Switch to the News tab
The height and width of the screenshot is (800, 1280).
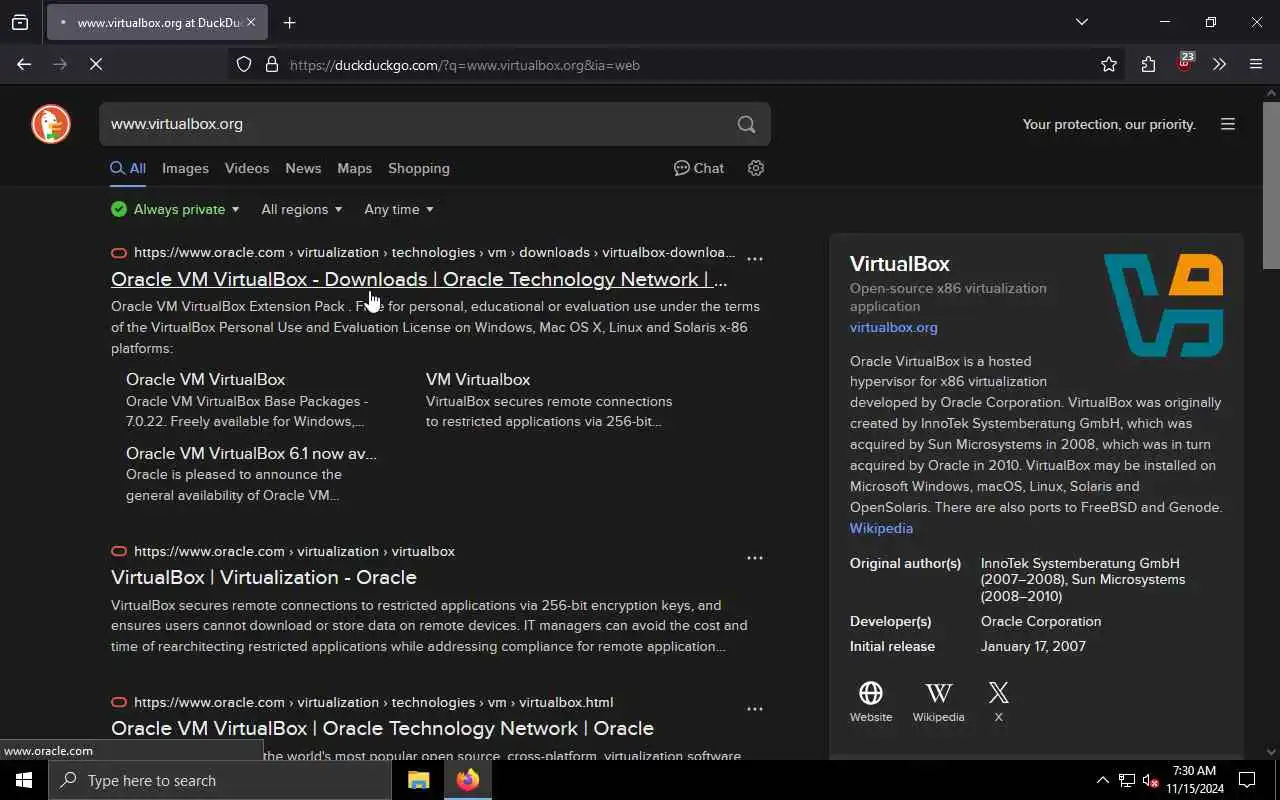303,168
